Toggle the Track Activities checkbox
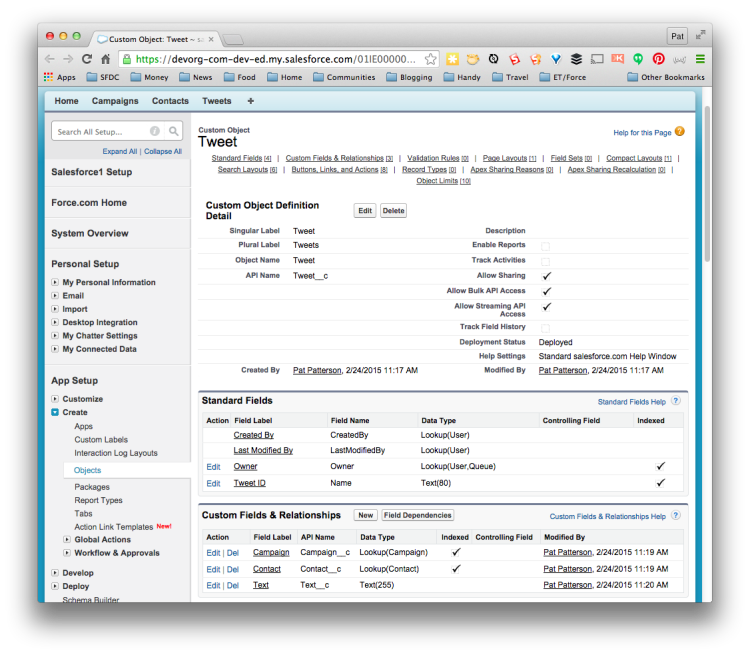Screen dimensions: 750x655 (x=545, y=261)
